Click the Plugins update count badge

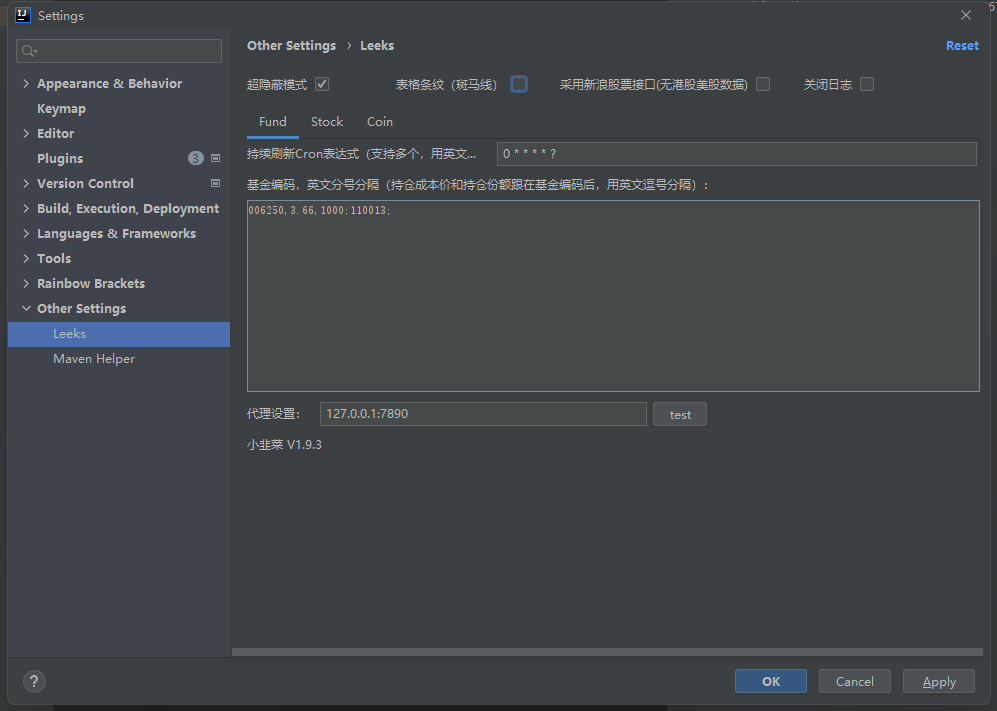196,158
